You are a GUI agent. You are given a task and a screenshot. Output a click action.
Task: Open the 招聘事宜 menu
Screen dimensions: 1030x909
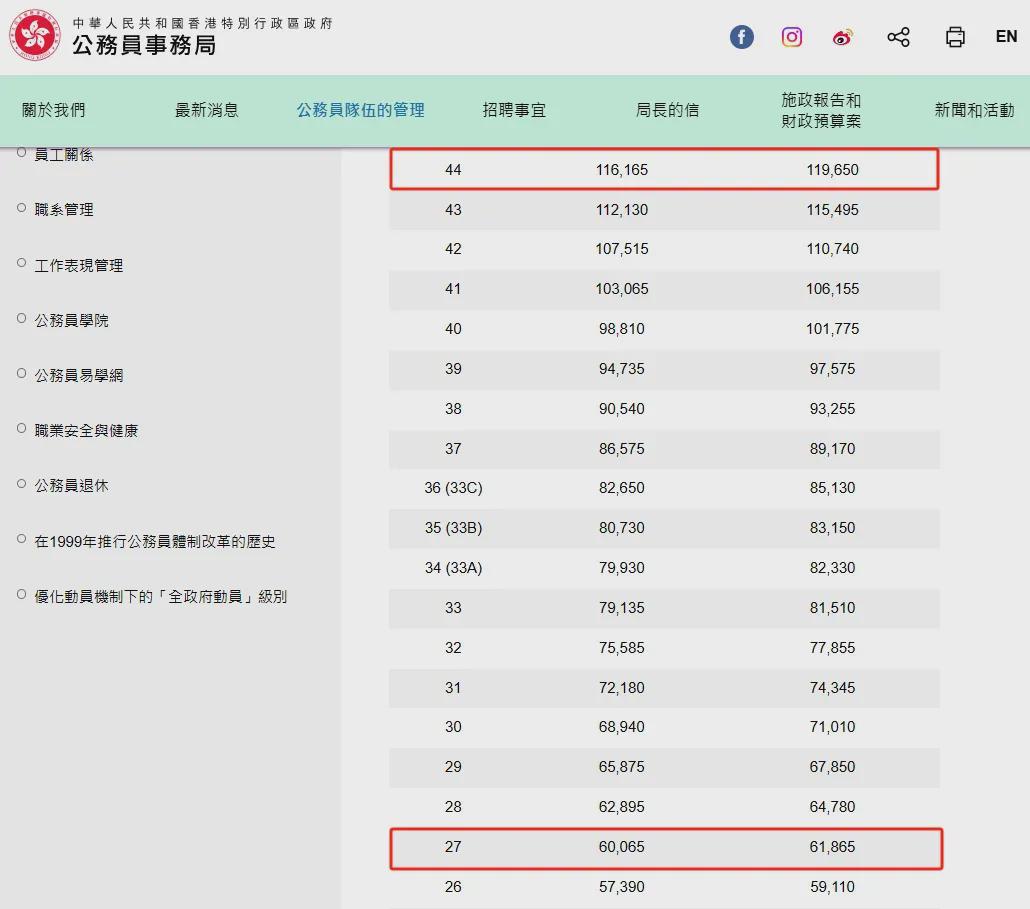tap(514, 110)
